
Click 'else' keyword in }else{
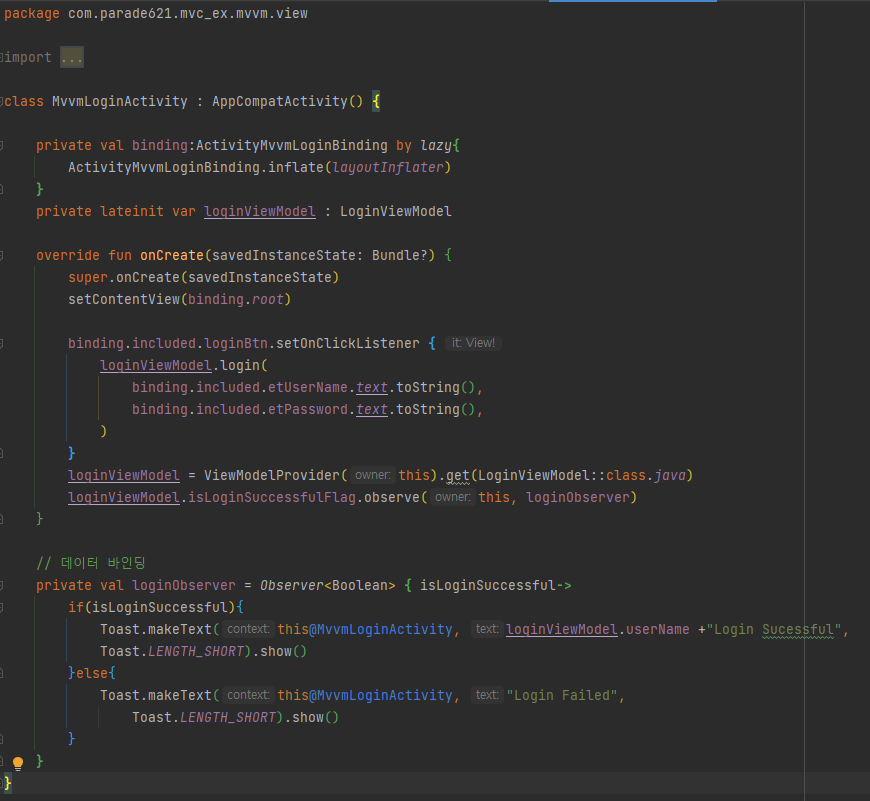point(92,673)
